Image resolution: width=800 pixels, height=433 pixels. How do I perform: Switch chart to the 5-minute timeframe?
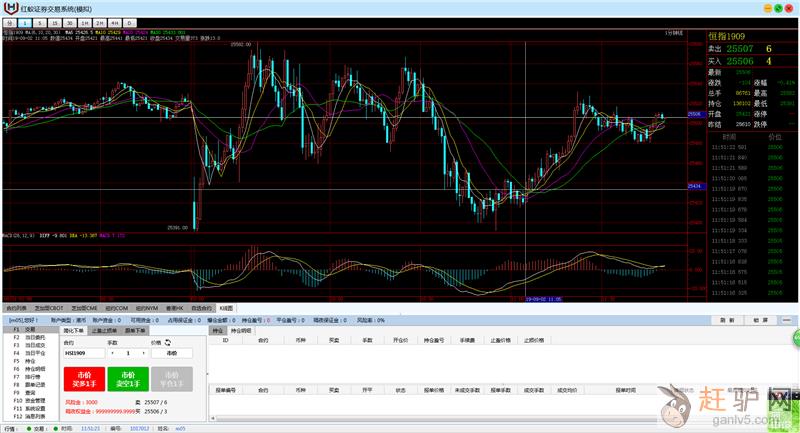point(39,22)
